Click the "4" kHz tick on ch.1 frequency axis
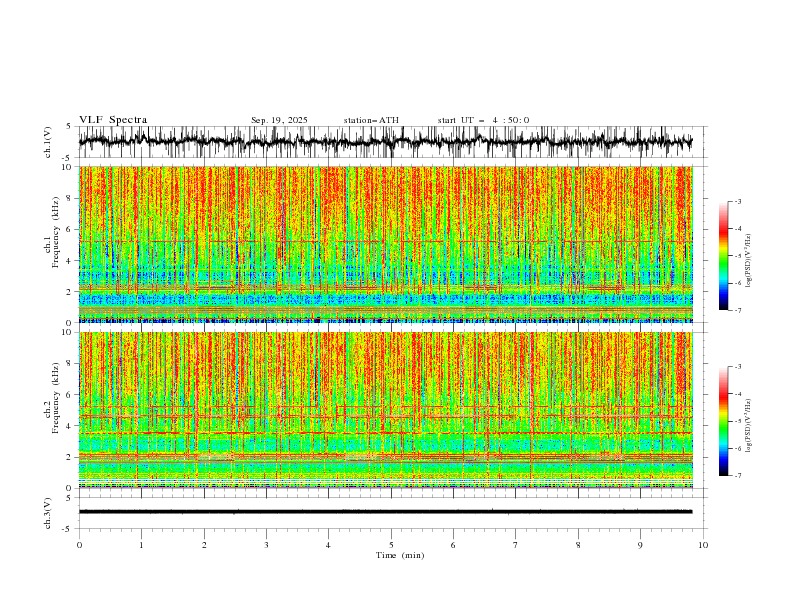Image resolution: width=792 pixels, height=612 pixels. tap(70, 261)
